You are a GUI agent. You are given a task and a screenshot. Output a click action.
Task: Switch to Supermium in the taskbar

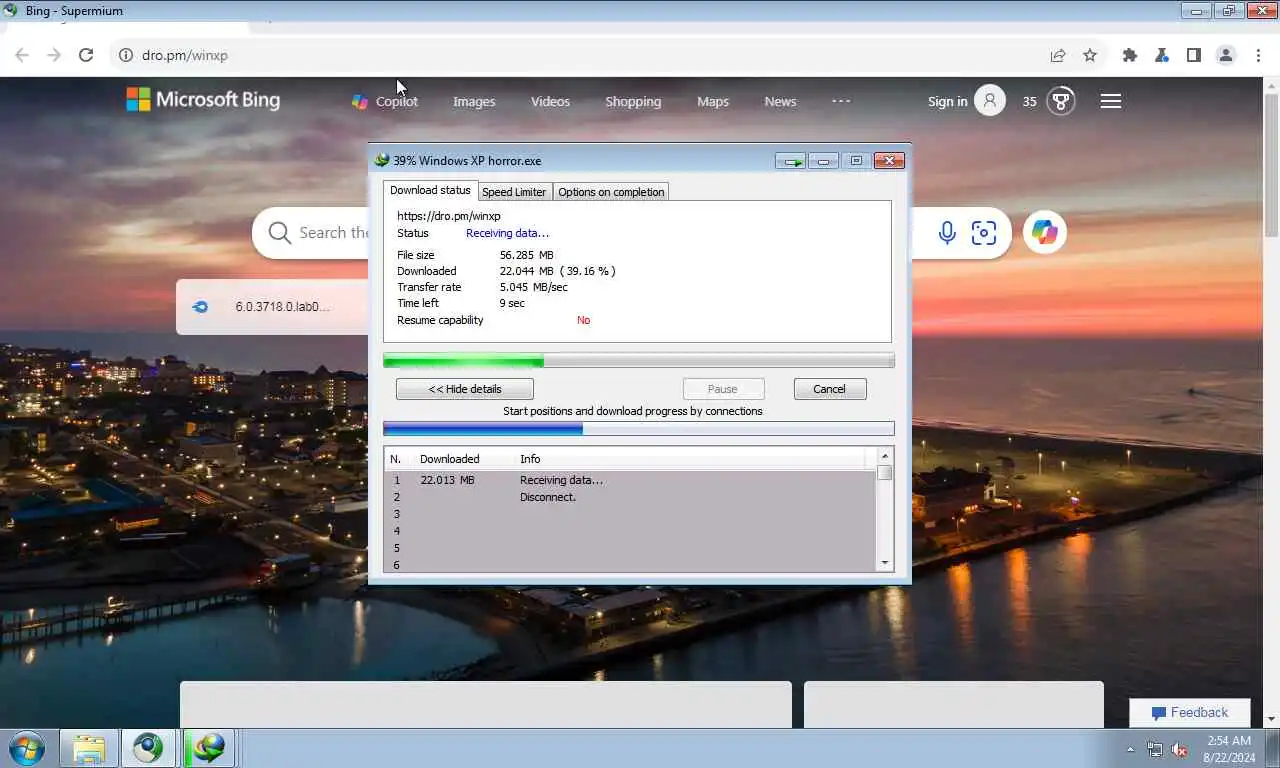pos(148,748)
